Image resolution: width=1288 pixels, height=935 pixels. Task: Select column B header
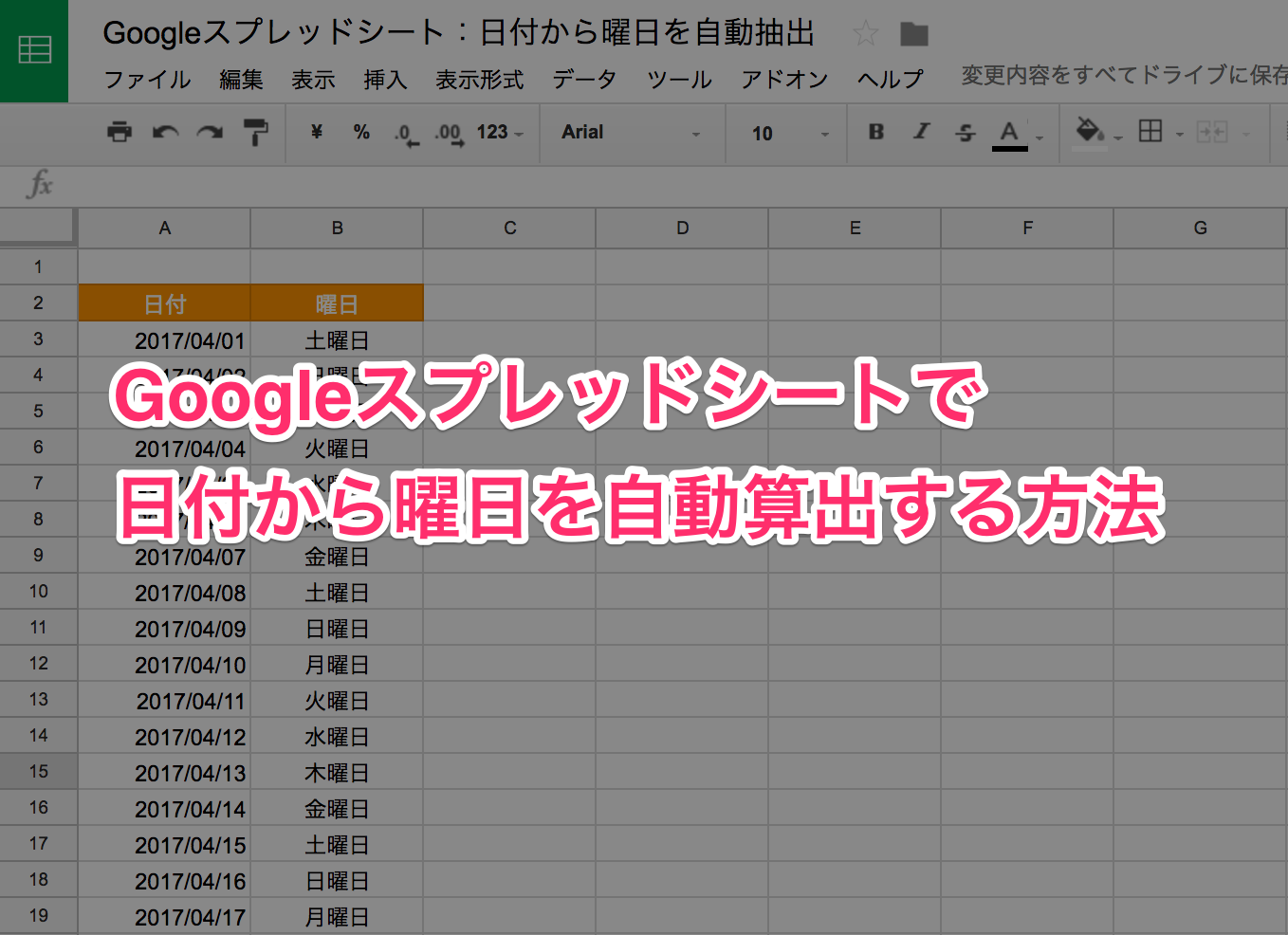337,229
